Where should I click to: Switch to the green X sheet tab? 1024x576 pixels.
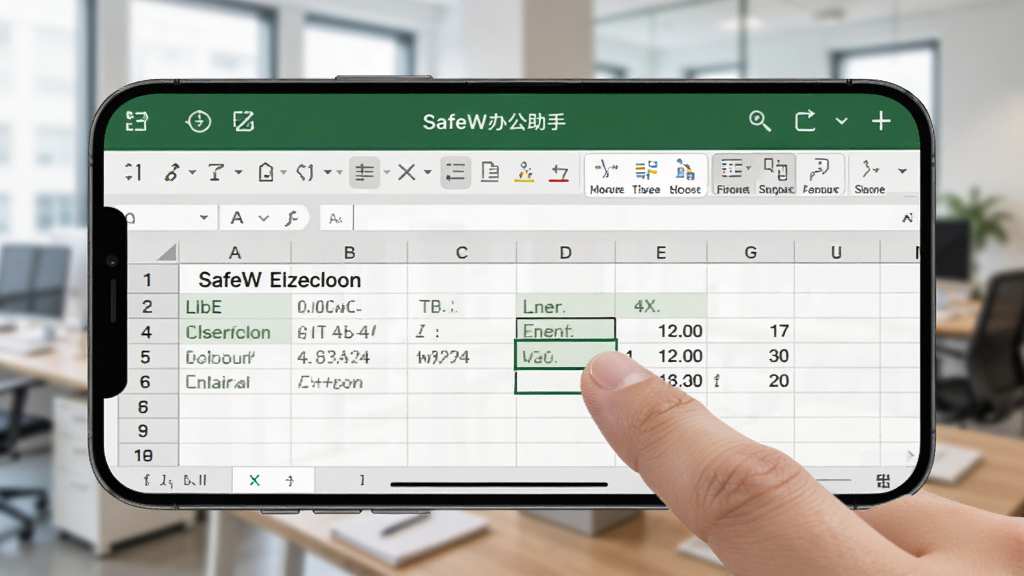pyautogui.click(x=255, y=481)
